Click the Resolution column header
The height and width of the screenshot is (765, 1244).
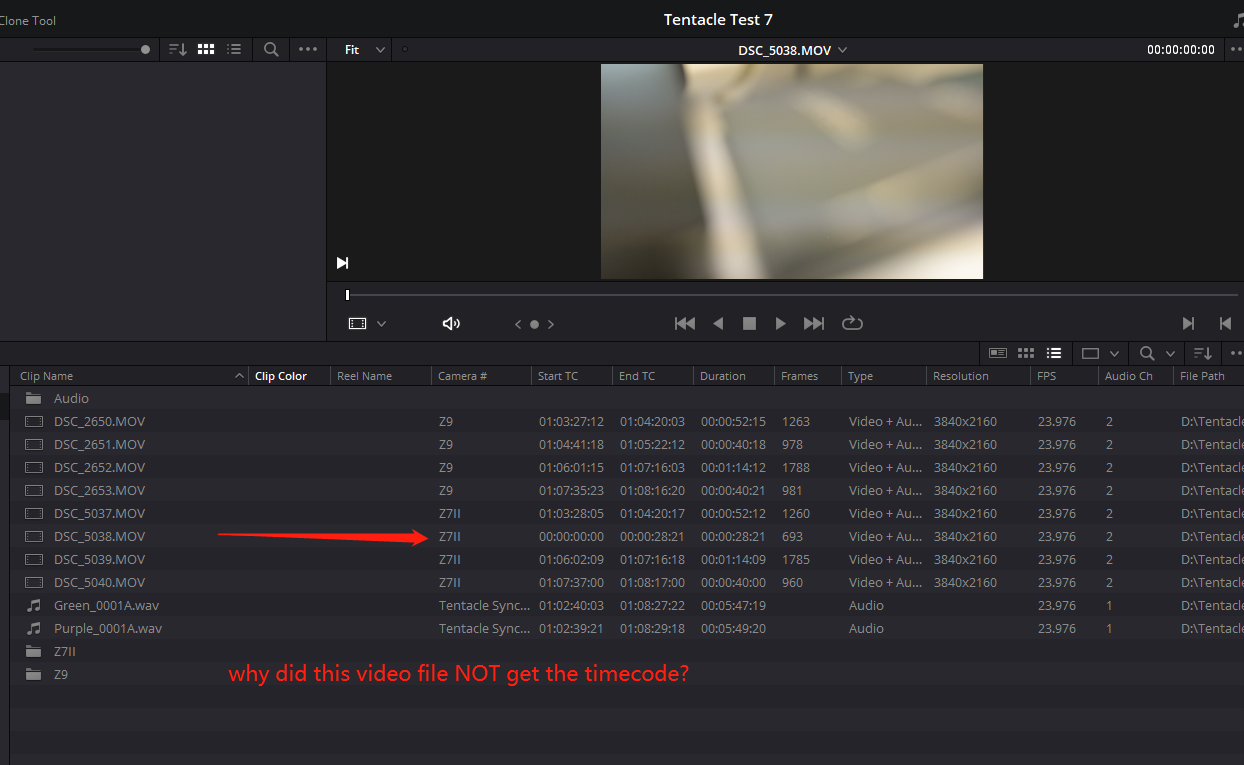pos(961,376)
